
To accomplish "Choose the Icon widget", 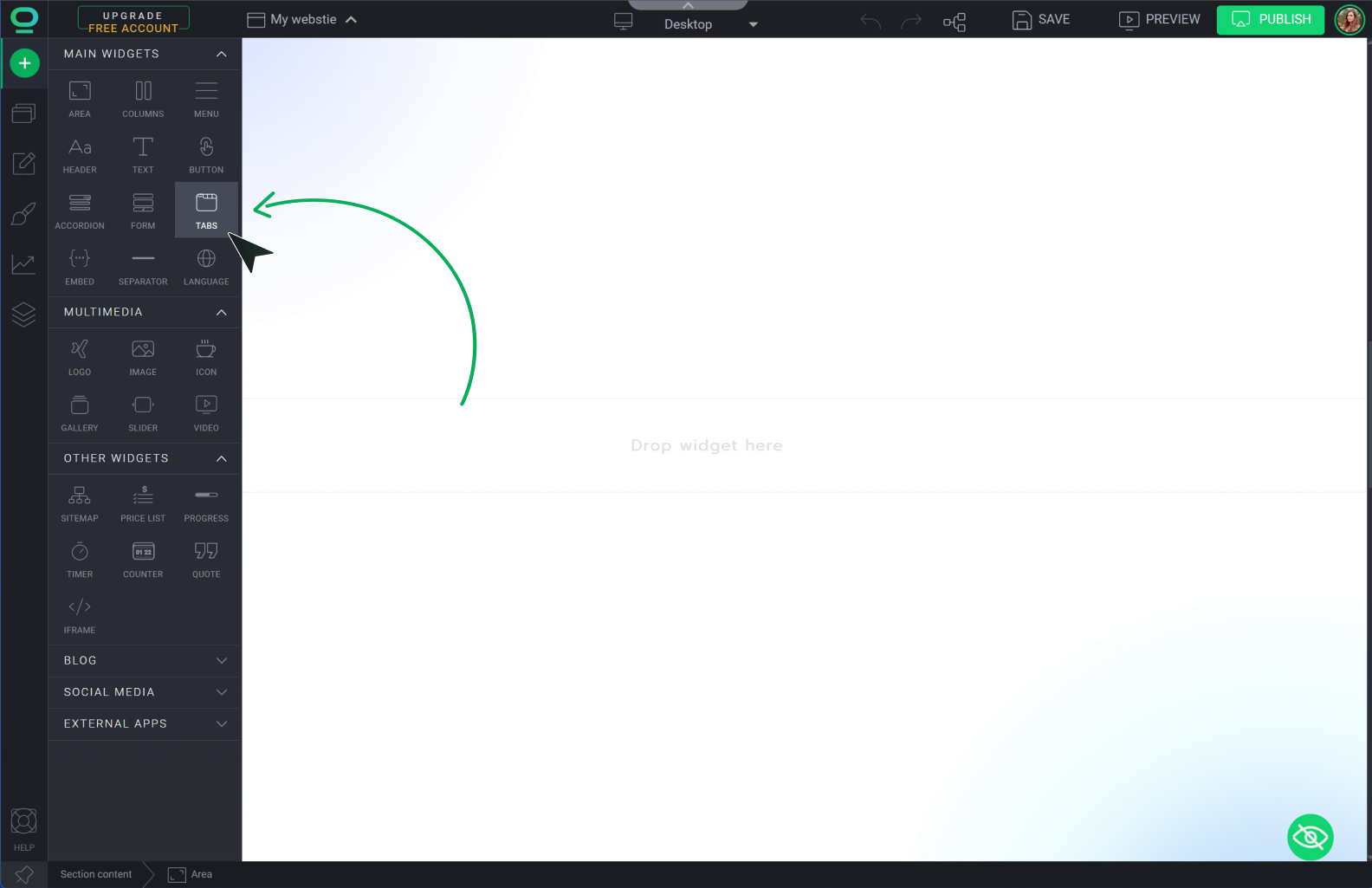I will click(206, 357).
